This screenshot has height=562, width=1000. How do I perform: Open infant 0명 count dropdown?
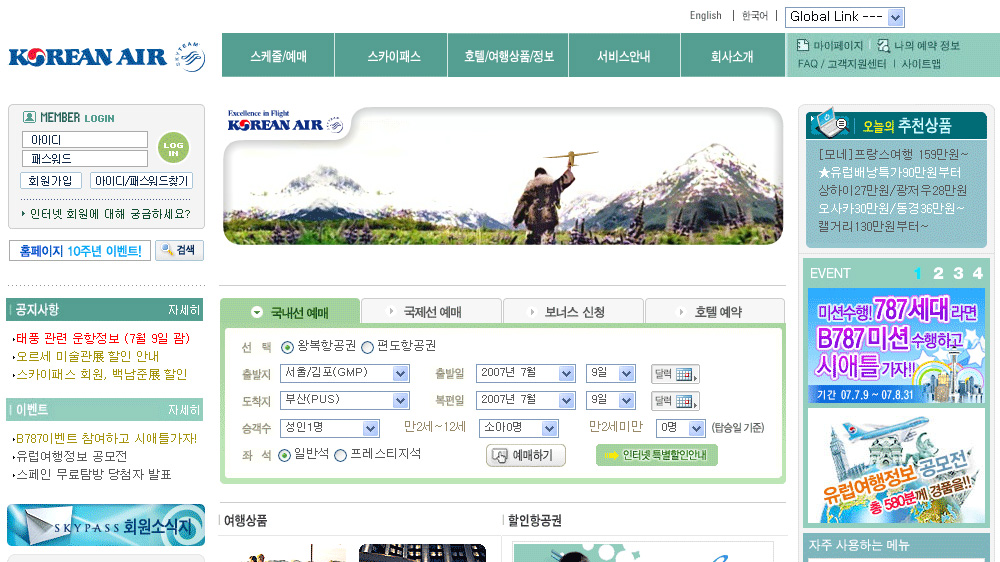click(680, 428)
